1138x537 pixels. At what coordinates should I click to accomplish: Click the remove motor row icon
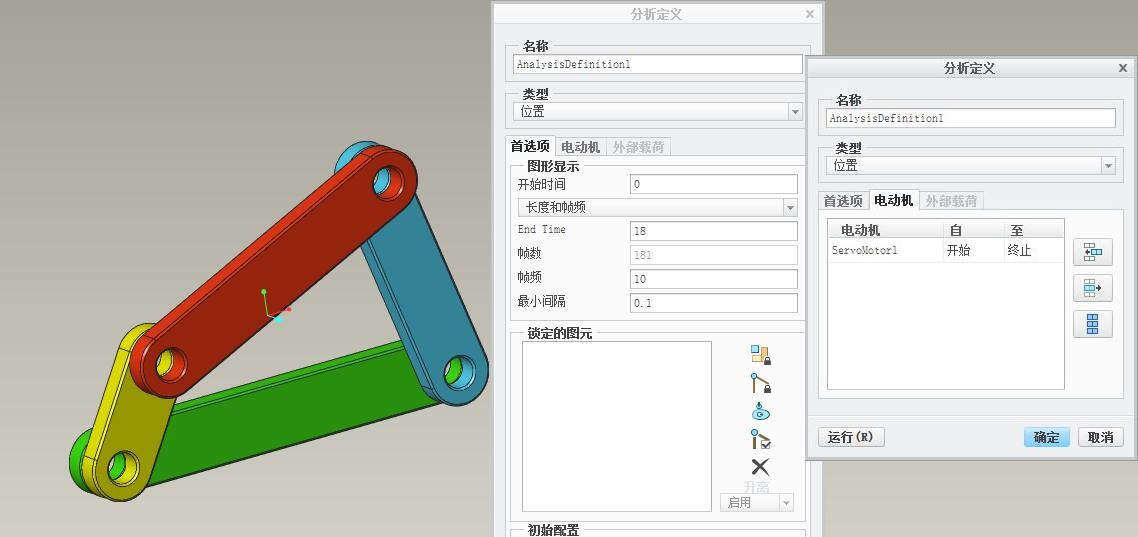pyautogui.click(x=1092, y=288)
